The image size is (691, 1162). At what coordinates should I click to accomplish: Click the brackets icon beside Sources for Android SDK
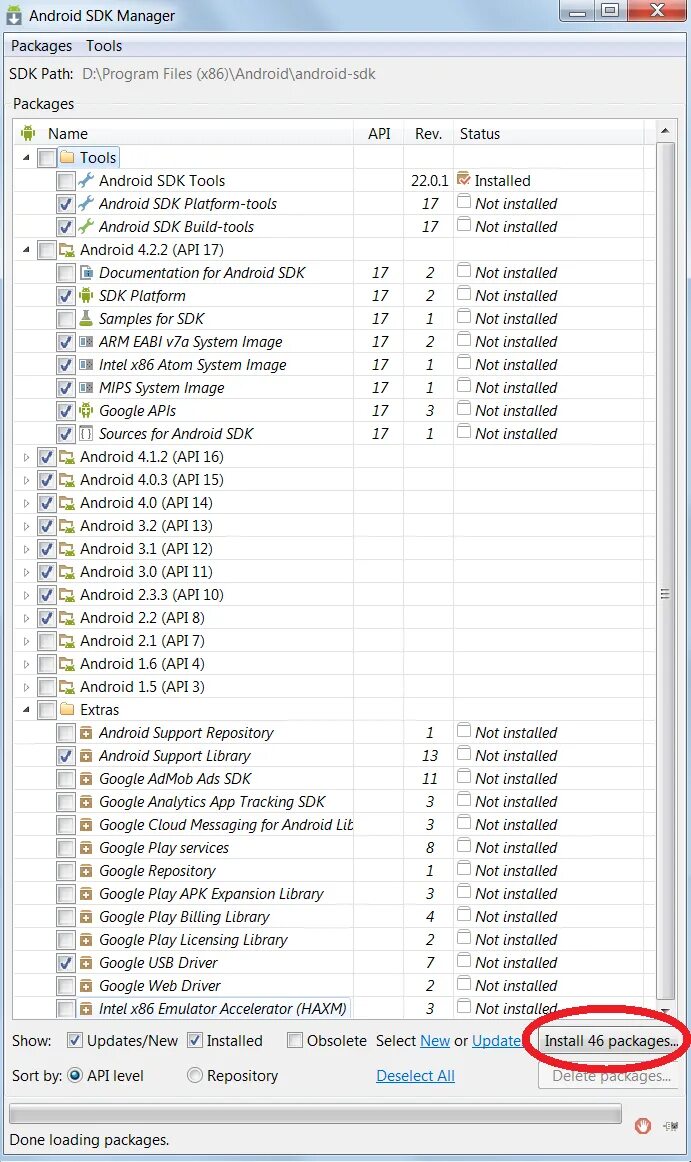tap(86, 434)
